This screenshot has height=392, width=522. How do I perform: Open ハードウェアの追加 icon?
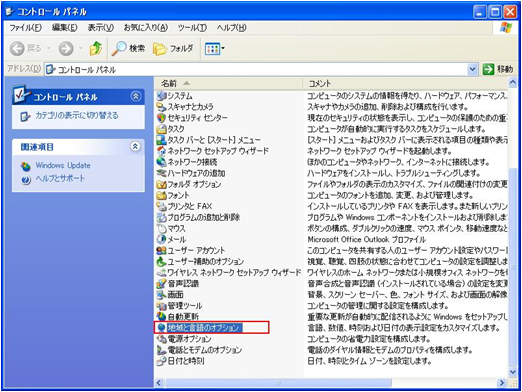click(162, 173)
